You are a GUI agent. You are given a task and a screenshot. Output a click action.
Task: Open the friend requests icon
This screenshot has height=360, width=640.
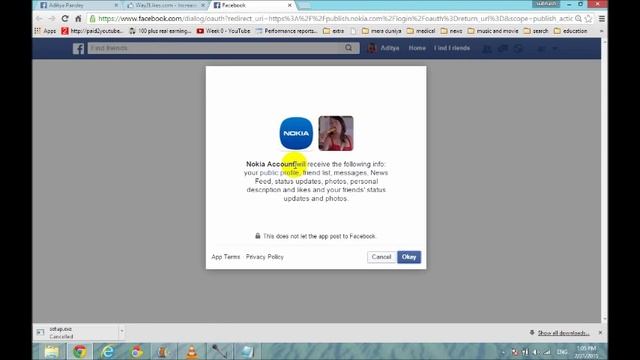[487, 49]
